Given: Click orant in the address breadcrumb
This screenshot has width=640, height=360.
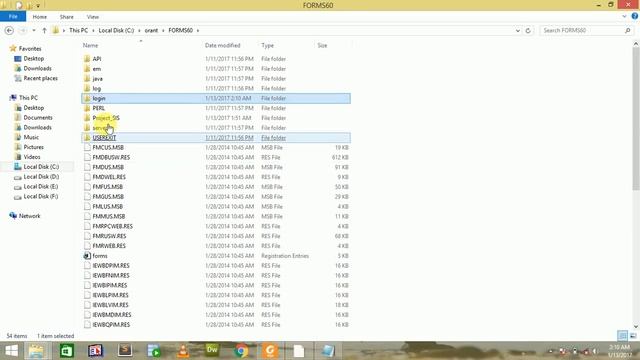Looking at the screenshot, I should coord(151,31).
